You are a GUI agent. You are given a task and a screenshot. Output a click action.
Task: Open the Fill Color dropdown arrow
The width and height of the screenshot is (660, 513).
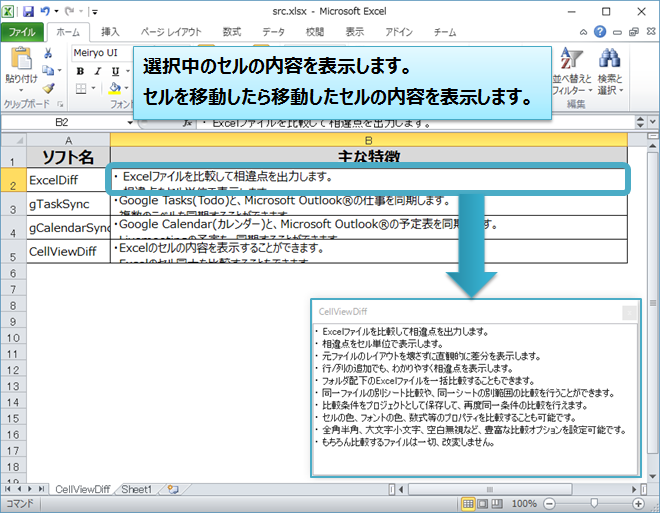point(126,88)
